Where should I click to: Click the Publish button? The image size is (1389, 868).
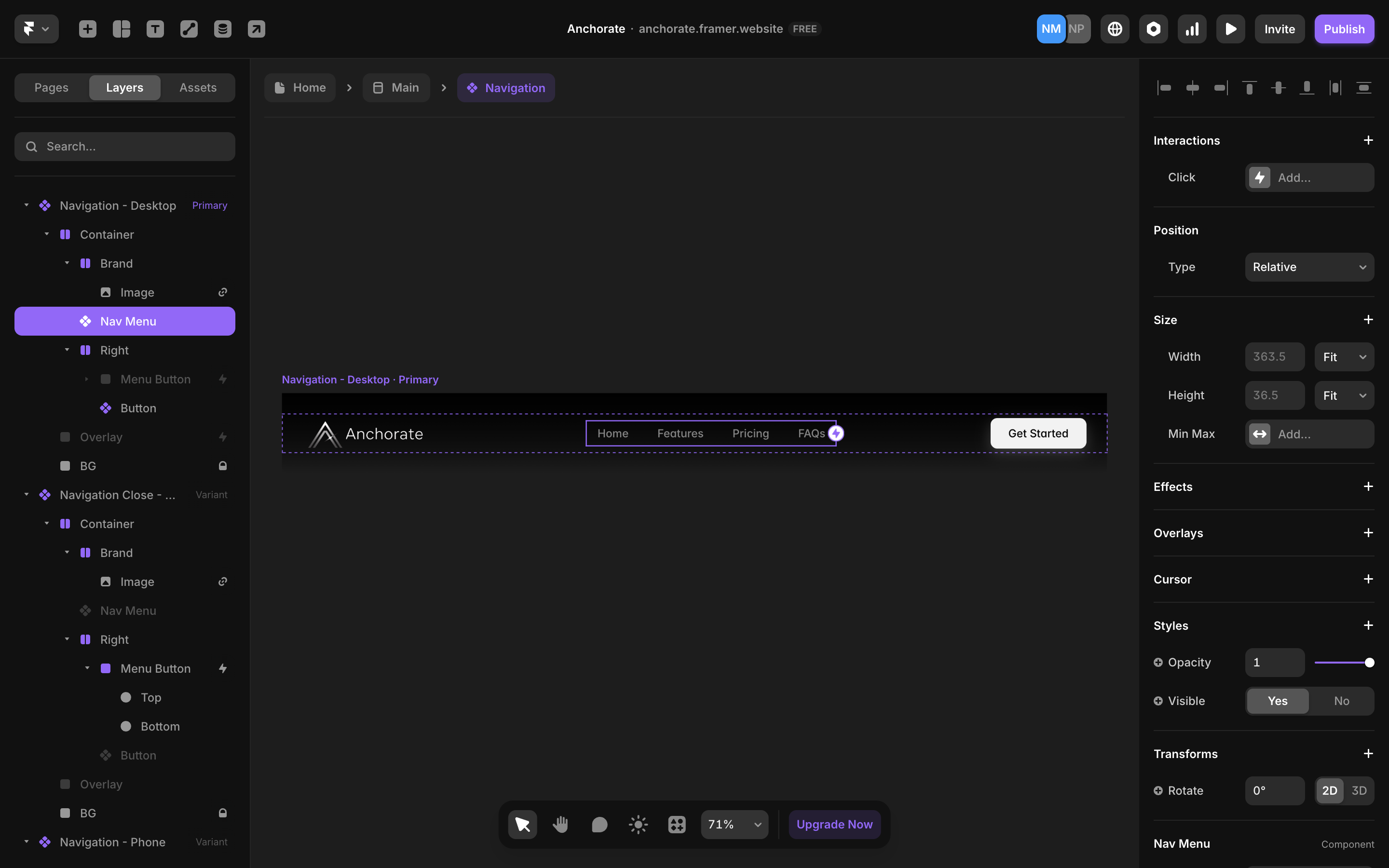tap(1344, 29)
